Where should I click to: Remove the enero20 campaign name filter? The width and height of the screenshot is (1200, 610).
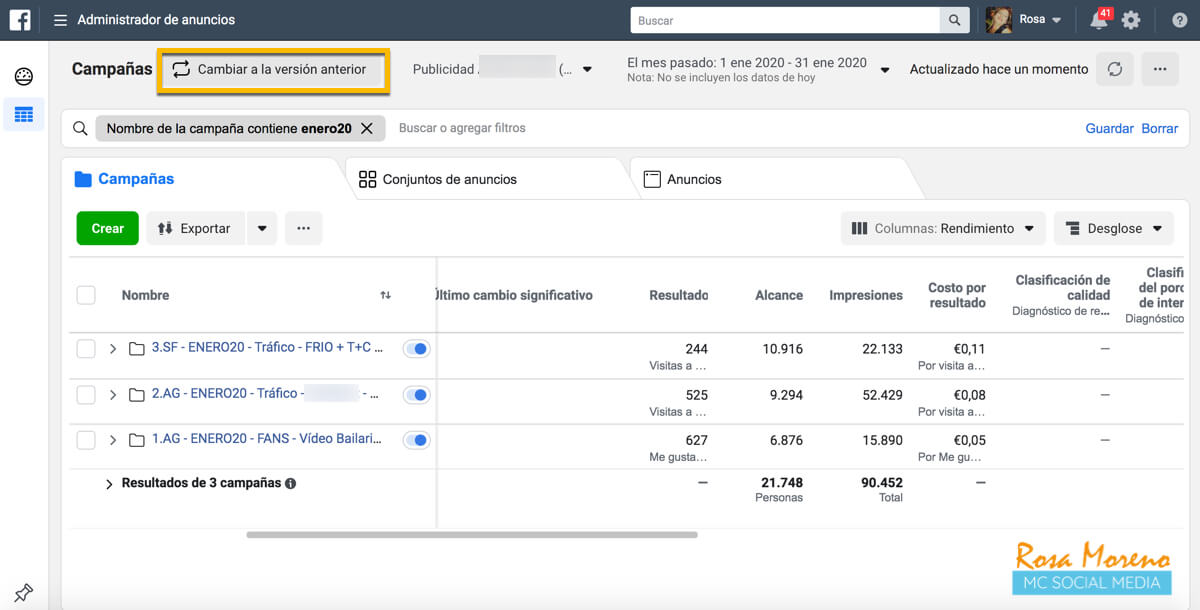click(x=367, y=128)
